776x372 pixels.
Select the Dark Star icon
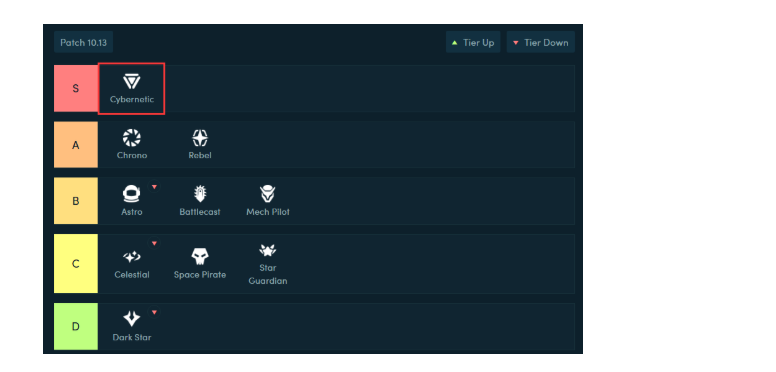tap(132, 319)
